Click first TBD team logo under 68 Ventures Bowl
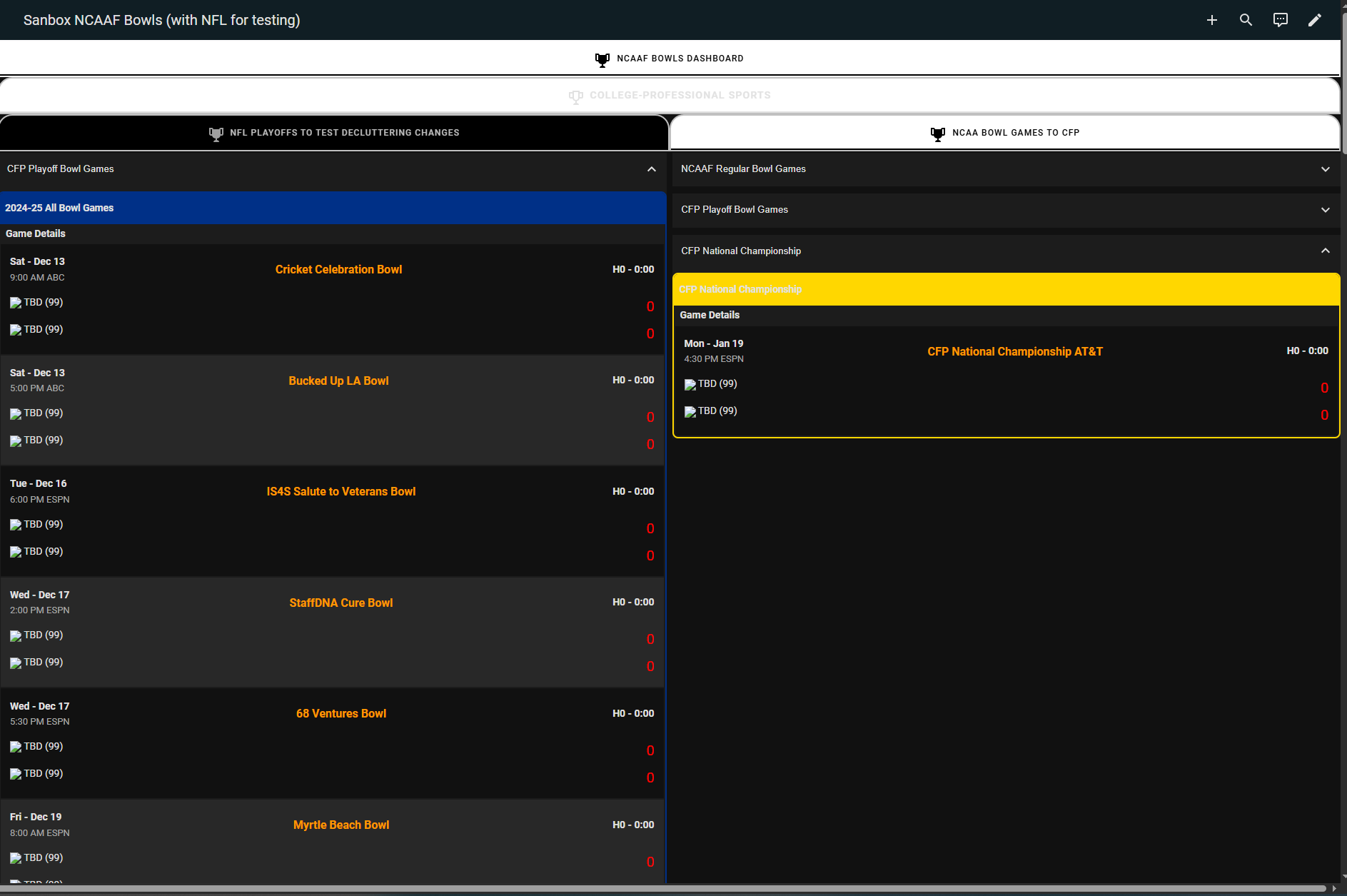1347x896 pixels. point(16,747)
